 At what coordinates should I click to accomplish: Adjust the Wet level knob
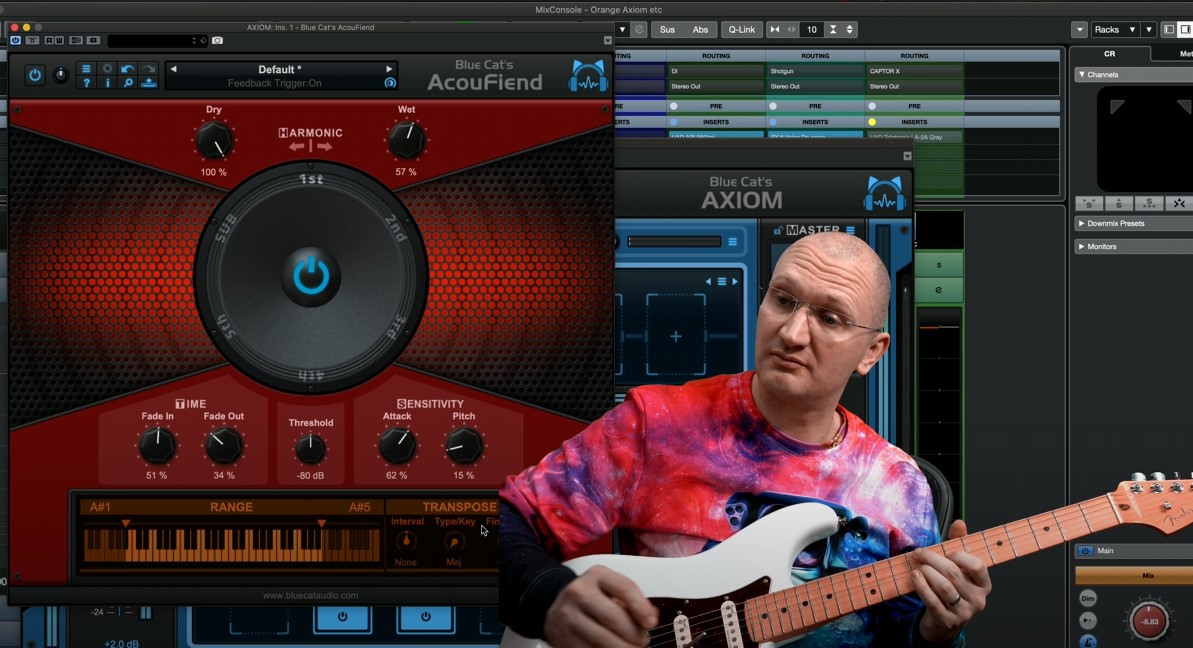tap(406, 140)
